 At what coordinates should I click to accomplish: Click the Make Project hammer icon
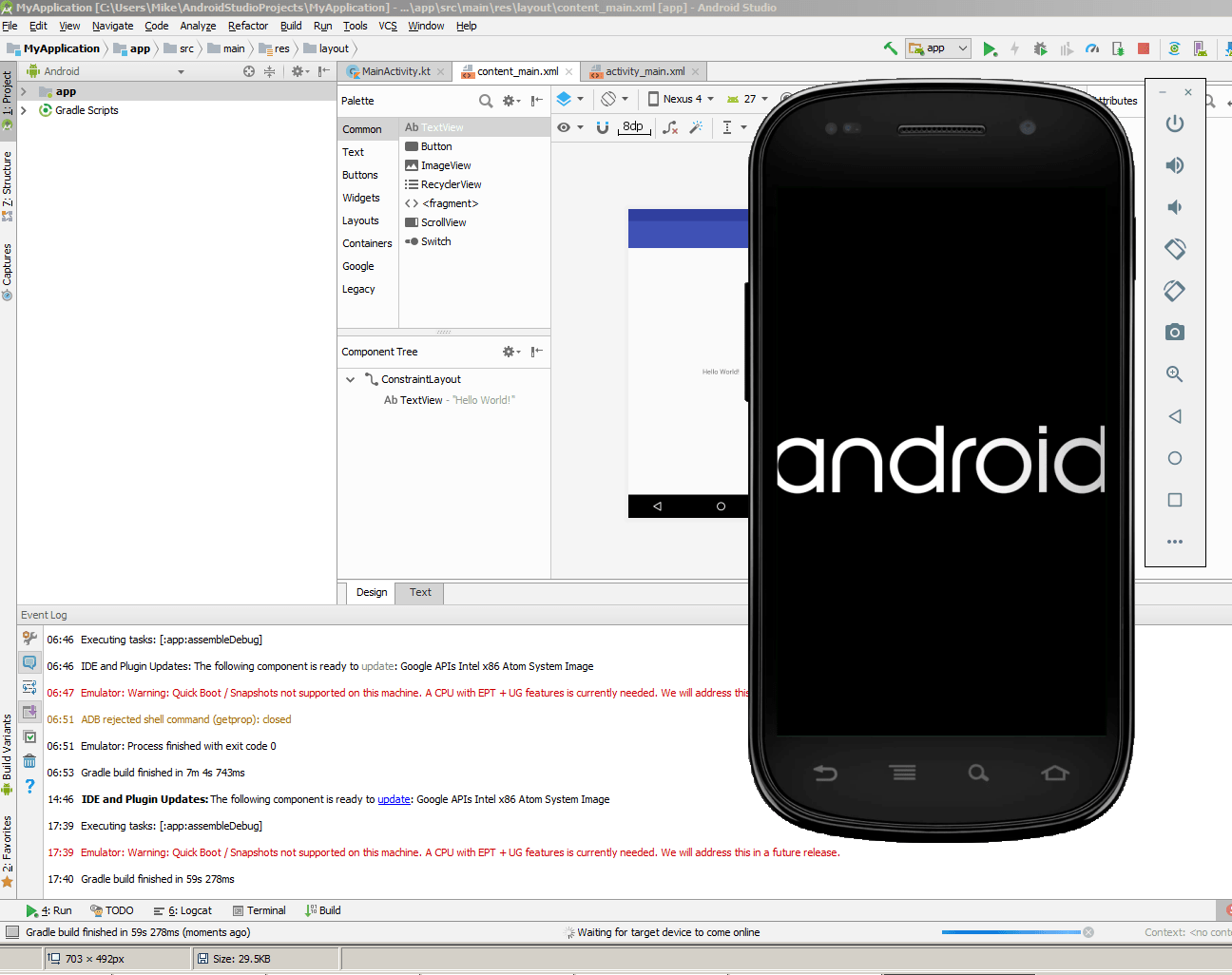coord(891,48)
